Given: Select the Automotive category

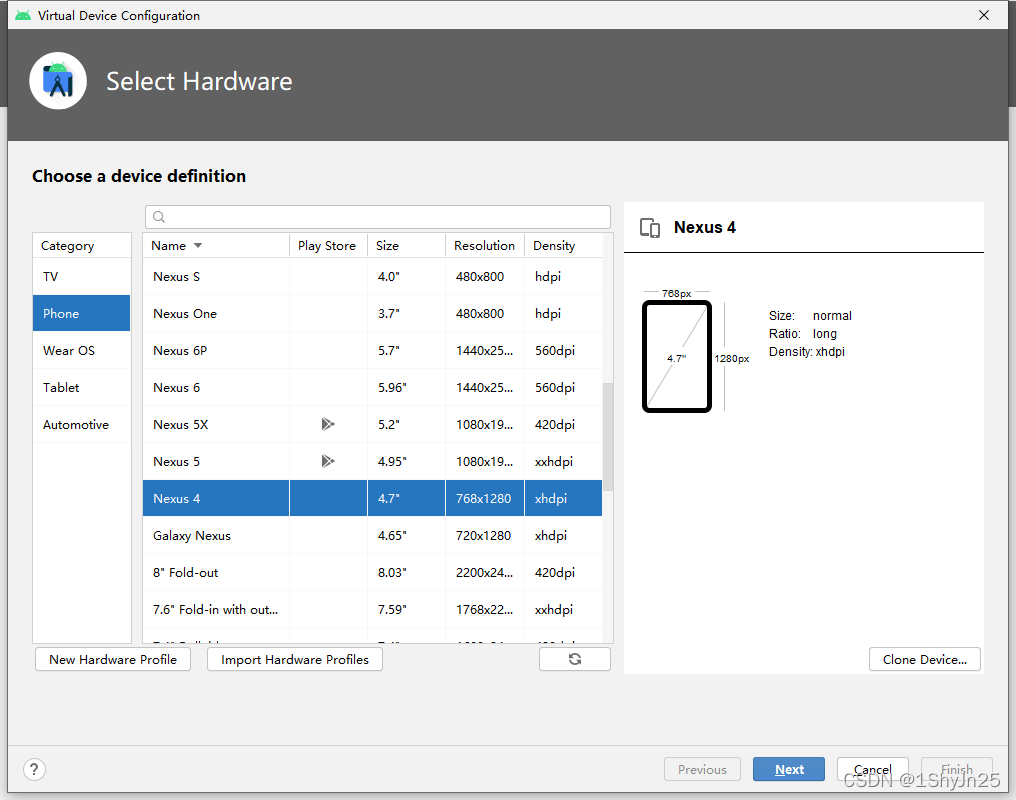Looking at the screenshot, I should pyautogui.click(x=82, y=424).
